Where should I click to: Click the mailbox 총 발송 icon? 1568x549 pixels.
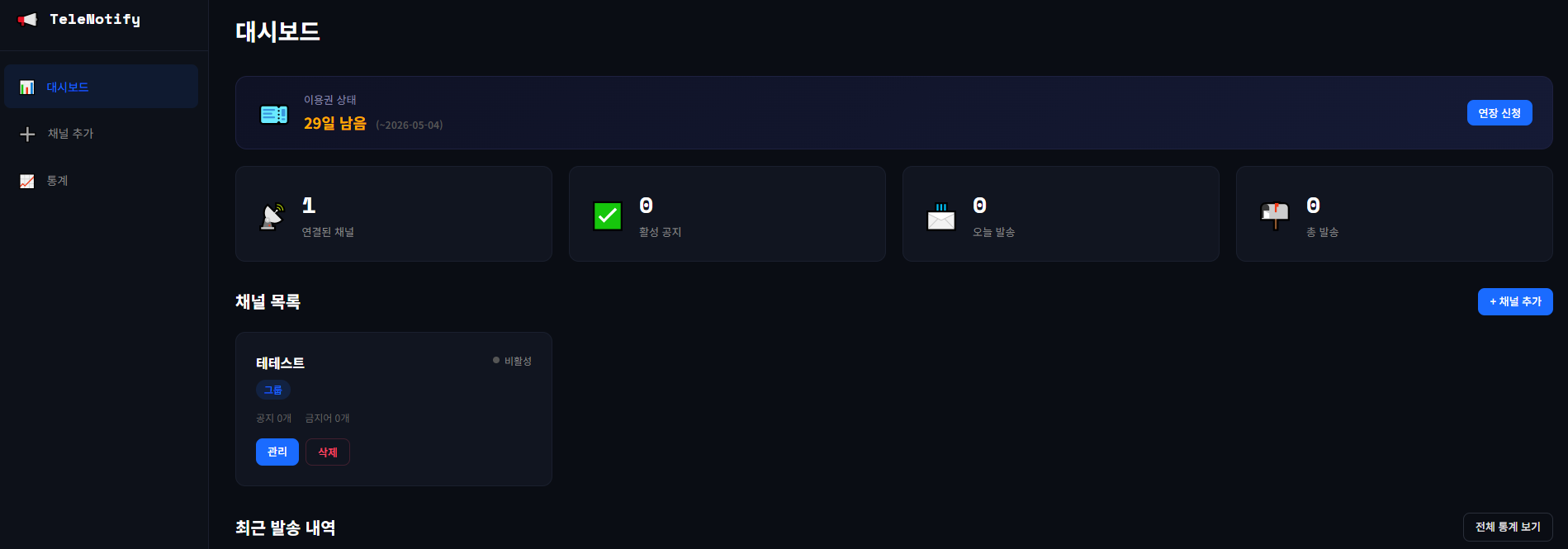tap(1275, 215)
